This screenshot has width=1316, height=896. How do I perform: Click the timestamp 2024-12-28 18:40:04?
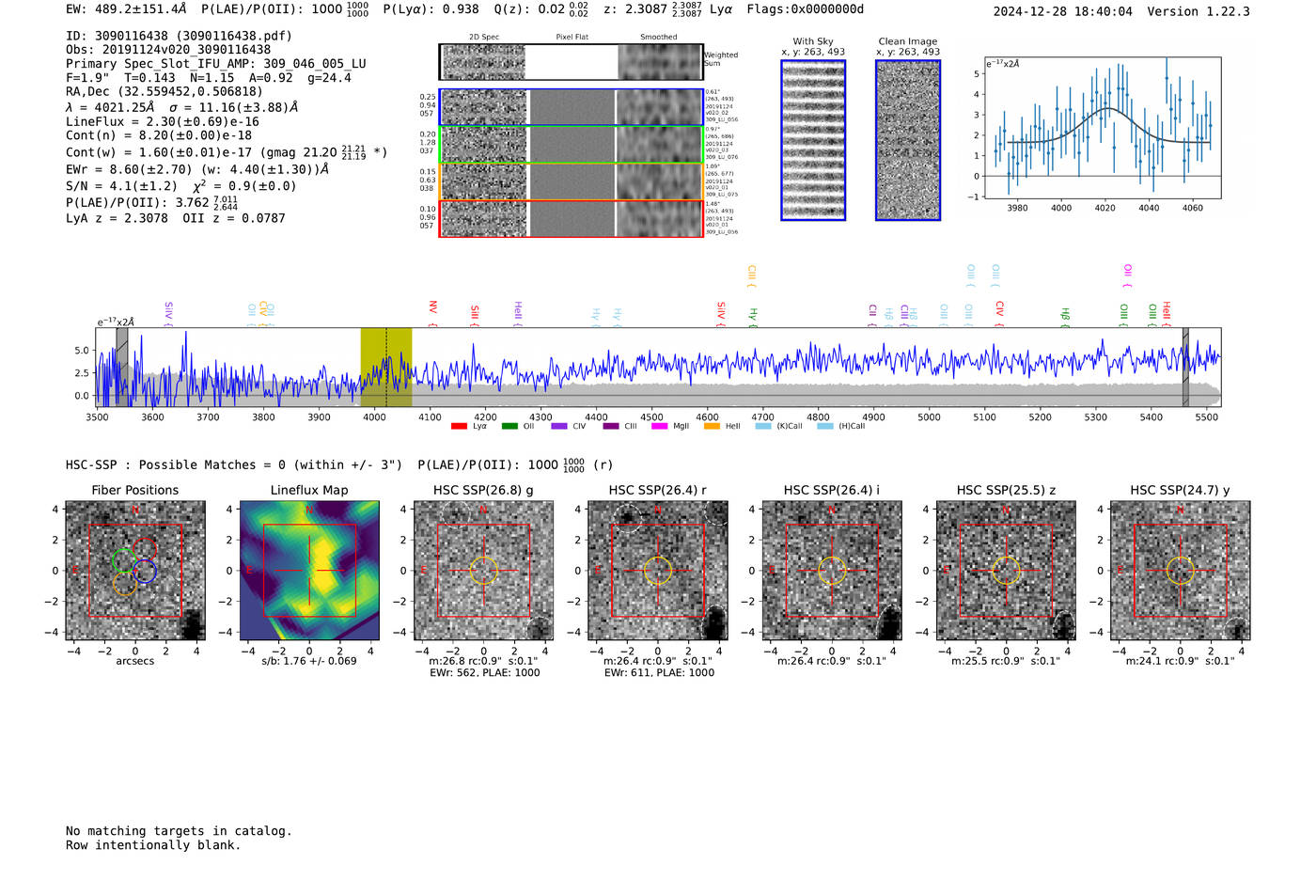click(1063, 11)
